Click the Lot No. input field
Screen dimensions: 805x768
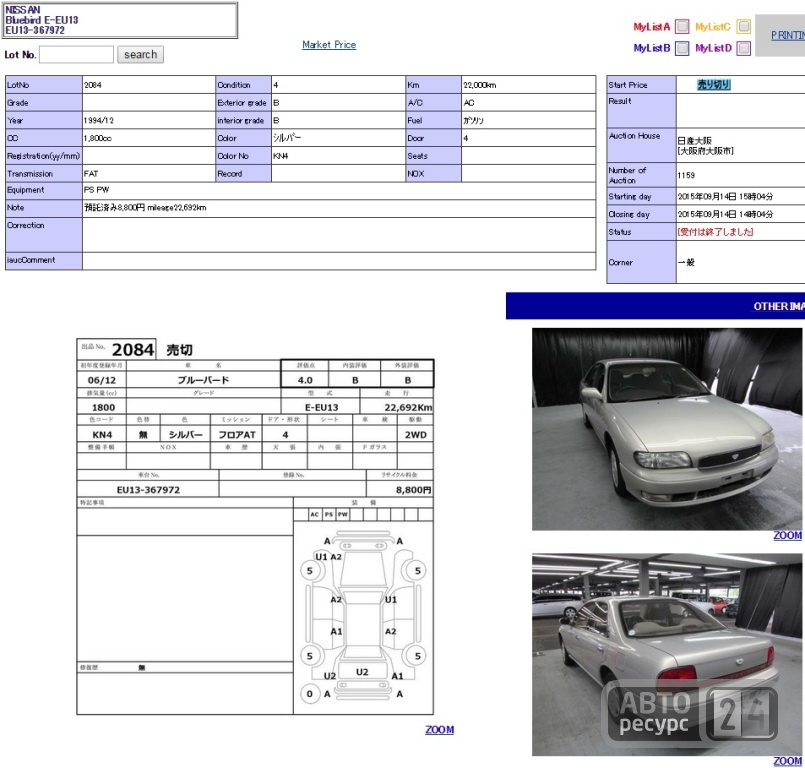(76, 54)
